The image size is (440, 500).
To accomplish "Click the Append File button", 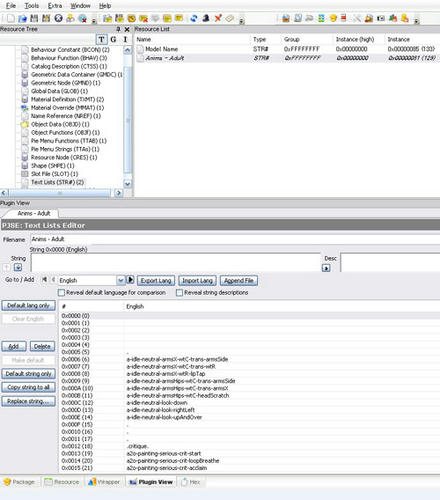I will 239,280.
